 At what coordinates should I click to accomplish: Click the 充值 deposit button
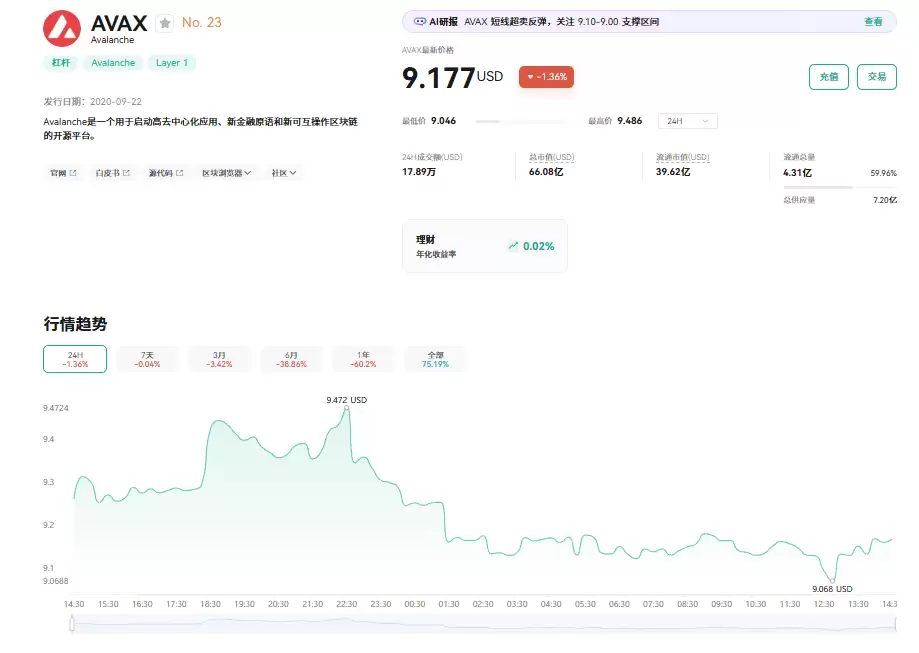point(829,77)
